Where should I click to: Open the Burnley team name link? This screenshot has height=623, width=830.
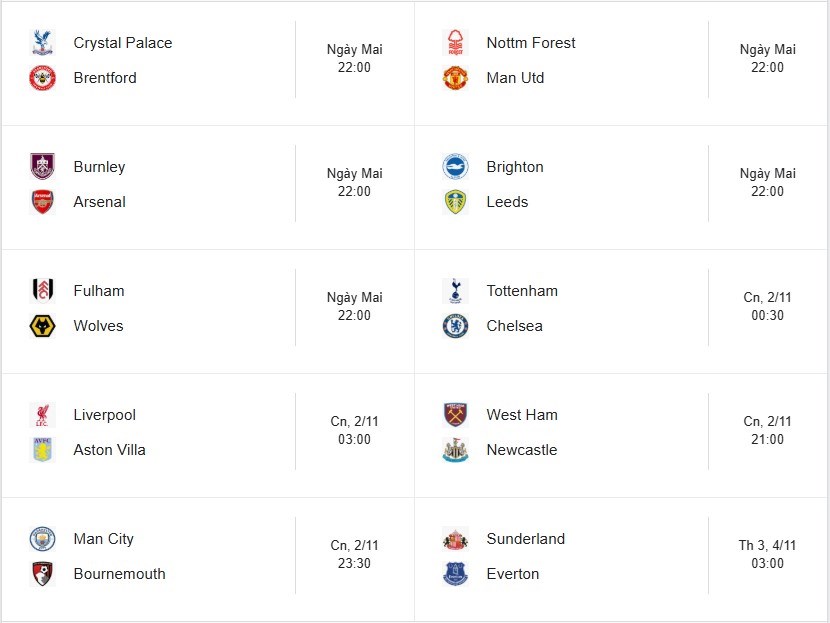point(99,167)
